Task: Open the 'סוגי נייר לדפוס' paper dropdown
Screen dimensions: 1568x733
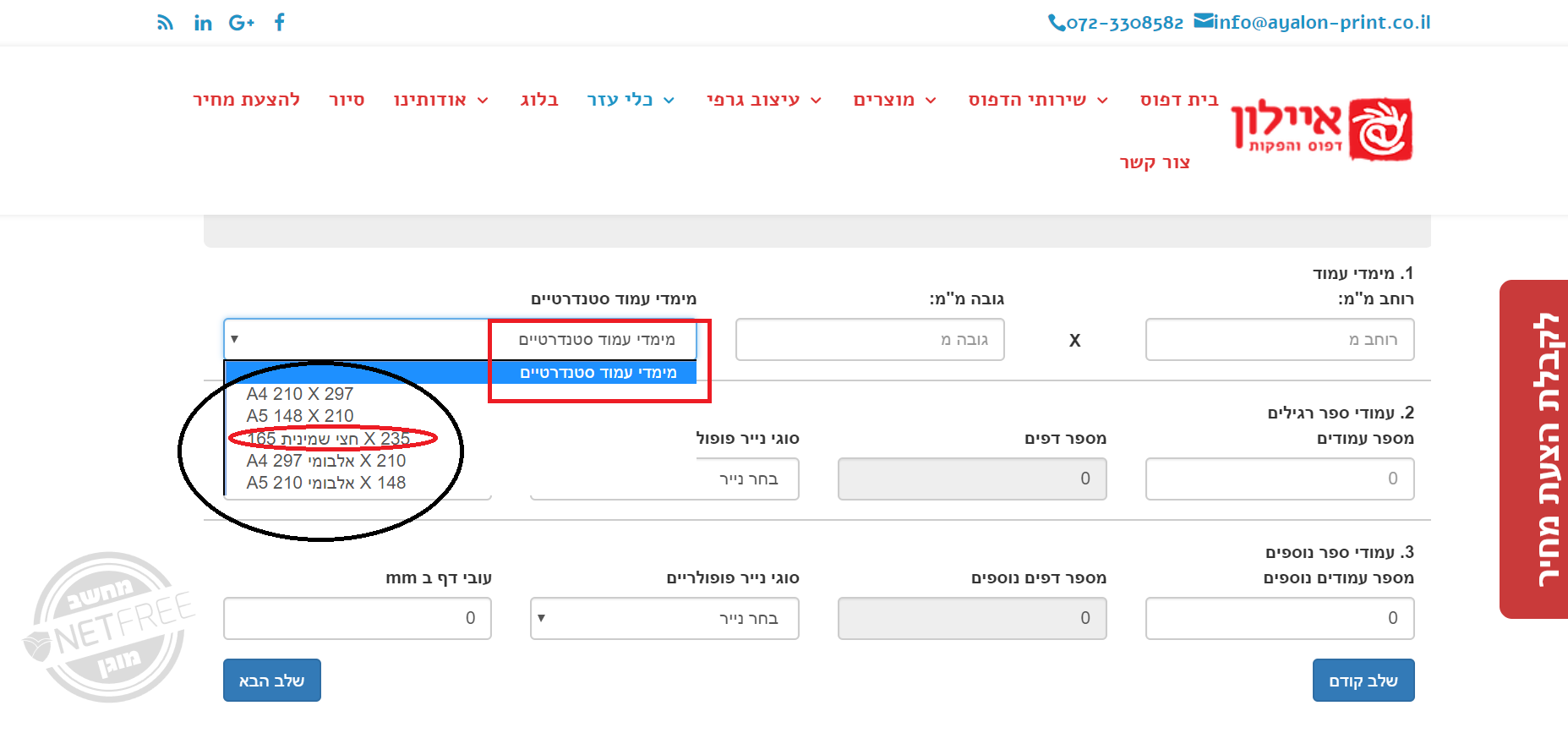Action: pyautogui.click(x=664, y=479)
